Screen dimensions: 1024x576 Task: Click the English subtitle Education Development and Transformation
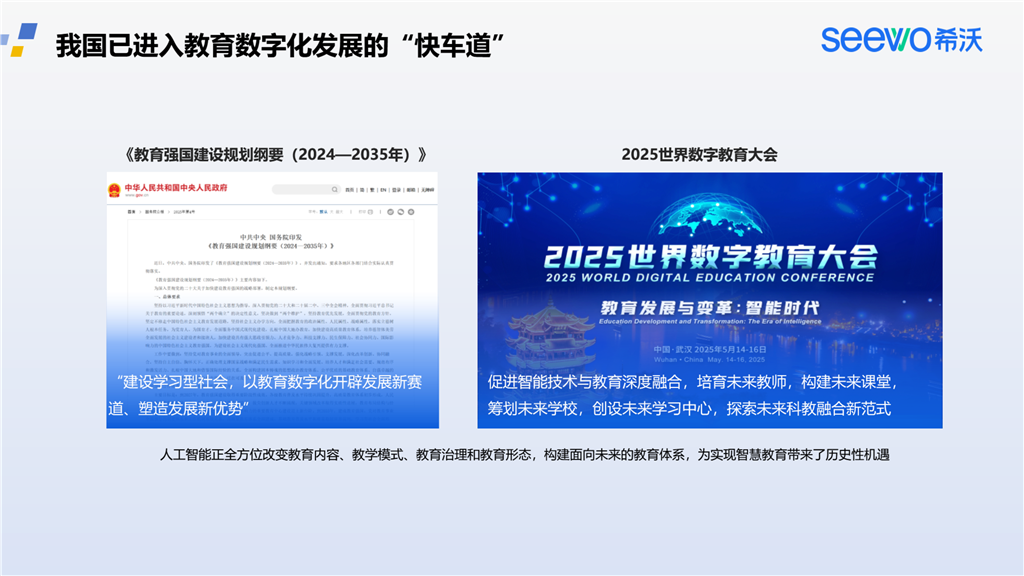710,321
